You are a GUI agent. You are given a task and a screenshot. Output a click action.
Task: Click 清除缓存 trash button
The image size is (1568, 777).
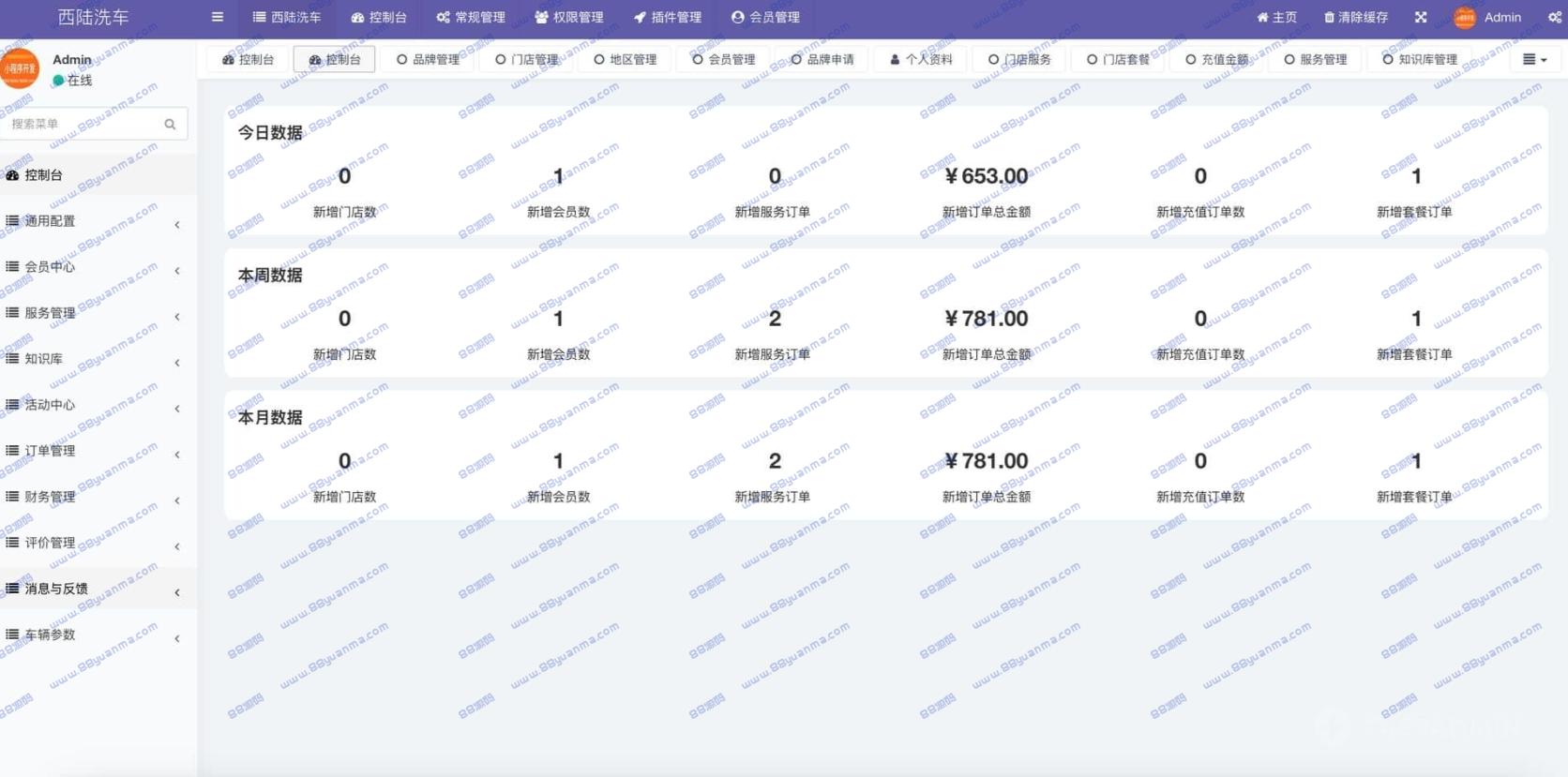coord(1356,17)
